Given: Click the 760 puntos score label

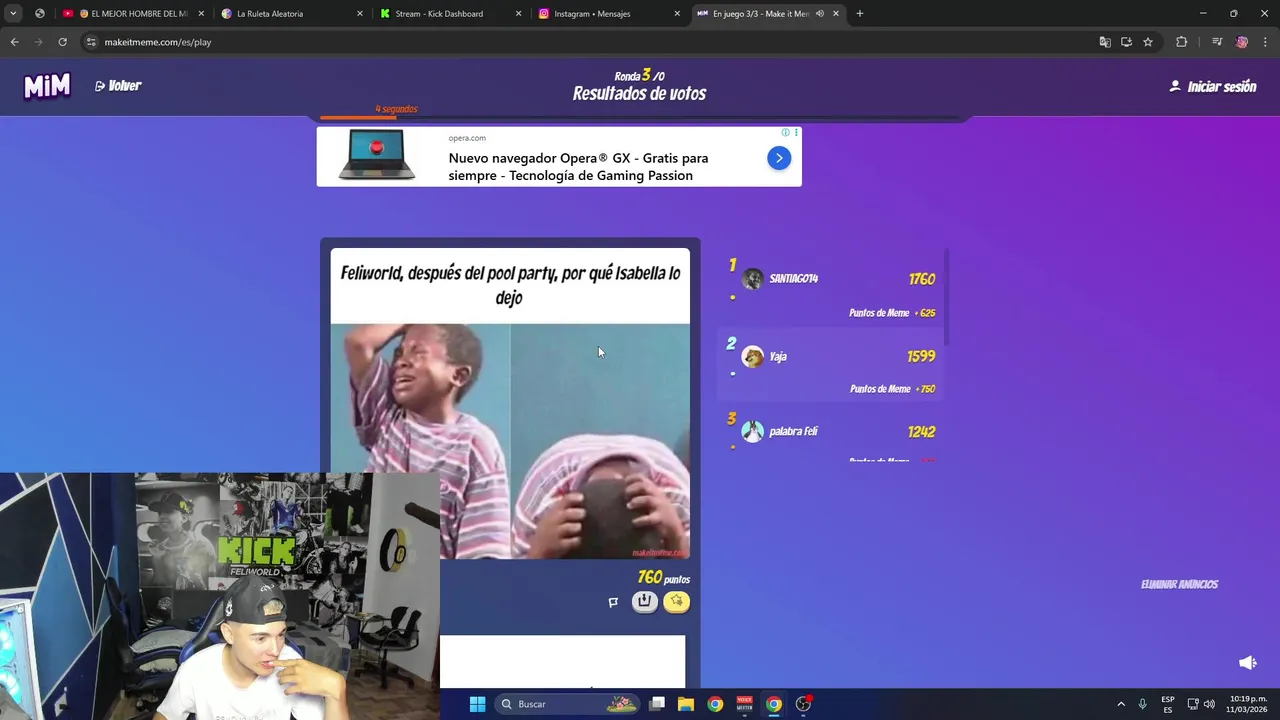Looking at the screenshot, I should point(663,578).
